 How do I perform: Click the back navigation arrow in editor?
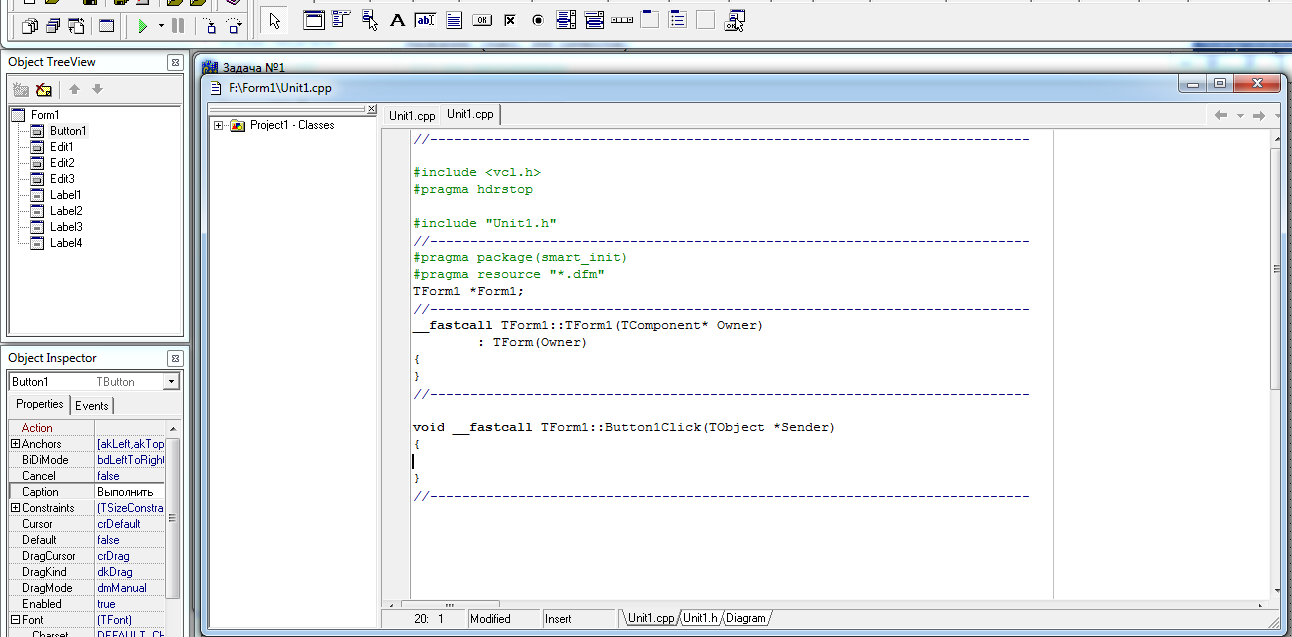click(x=1220, y=116)
